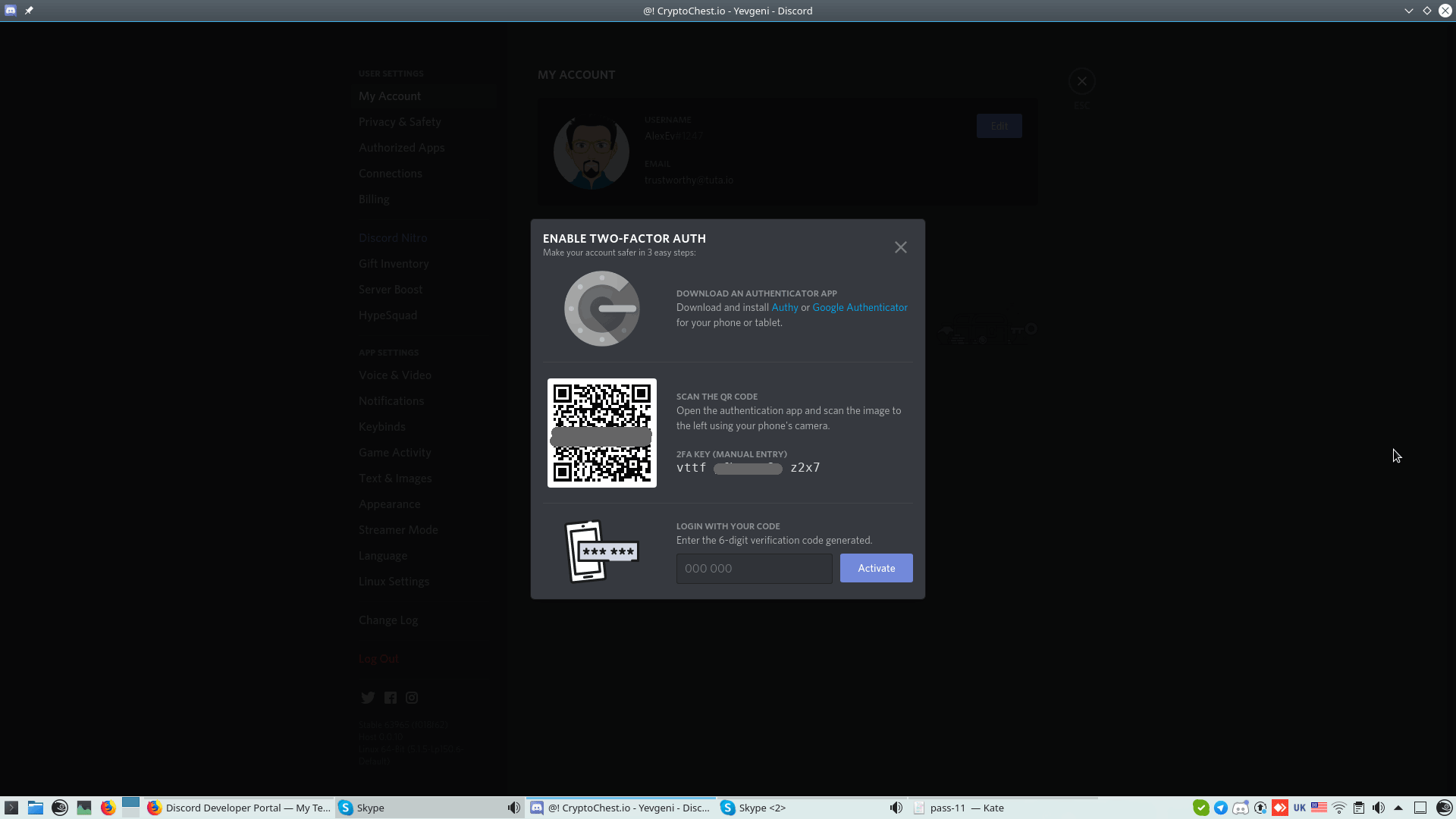Screen dimensions: 1456x819
Task: Click the Wi-Fi network tray icon
Action: pyautogui.click(x=1339, y=808)
